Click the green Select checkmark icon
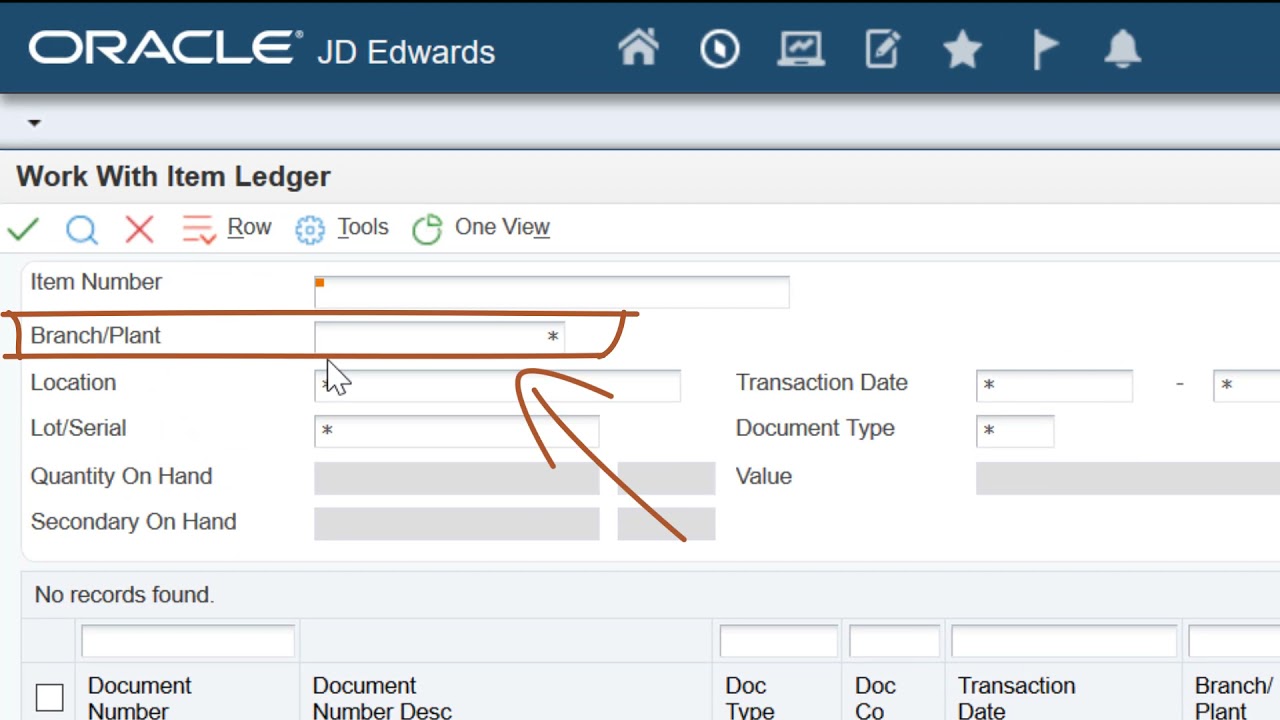This screenshot has width=1280, height=720. pos(23,229)
